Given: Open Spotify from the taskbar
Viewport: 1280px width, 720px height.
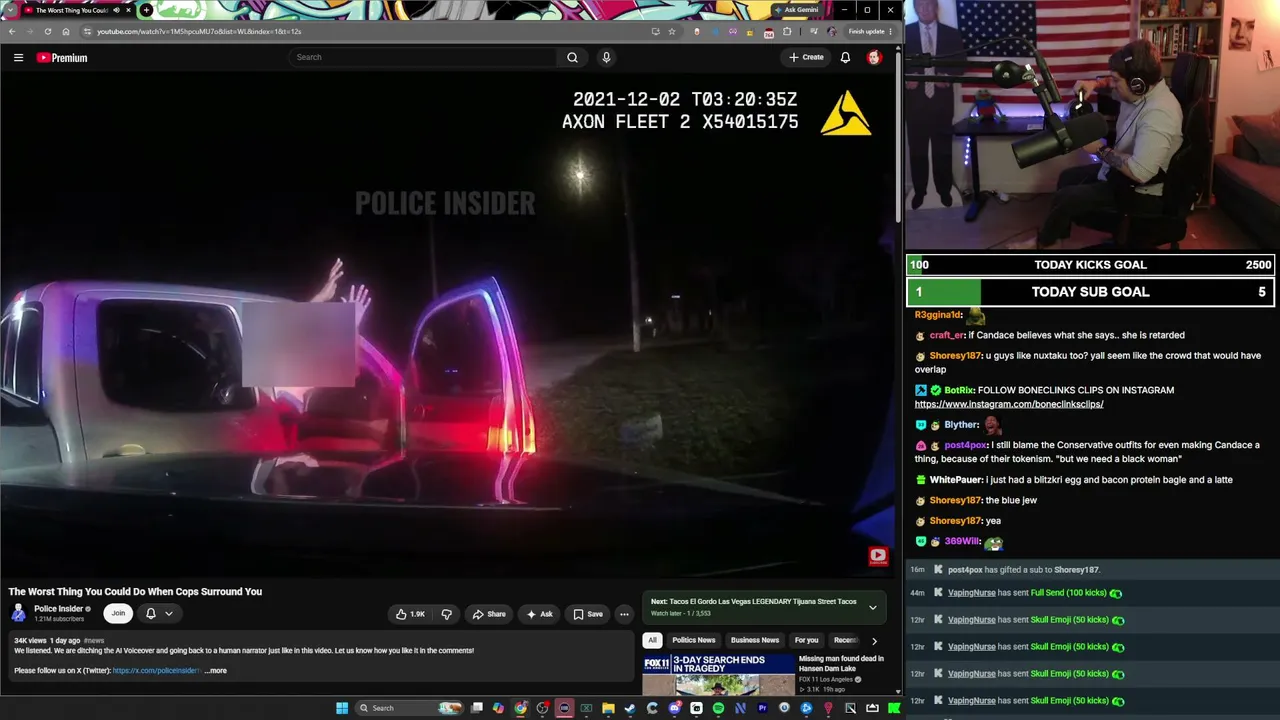Looking at the screenshot, I should (x=718, y=708).
